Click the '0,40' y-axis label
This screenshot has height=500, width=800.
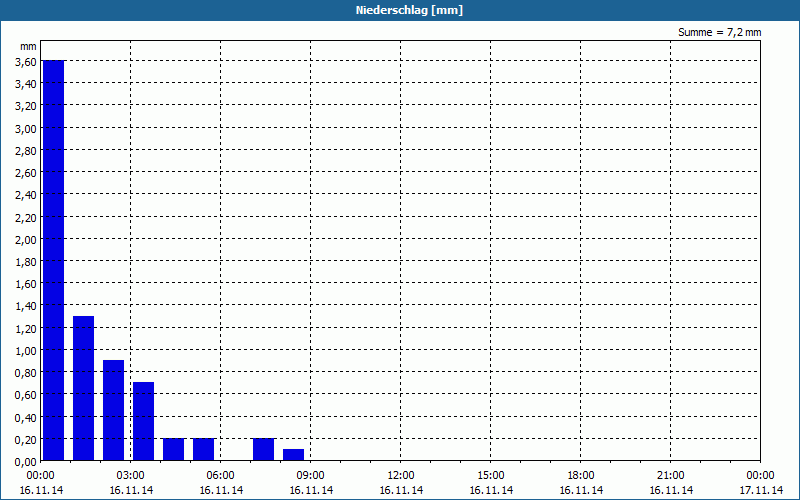26,417
